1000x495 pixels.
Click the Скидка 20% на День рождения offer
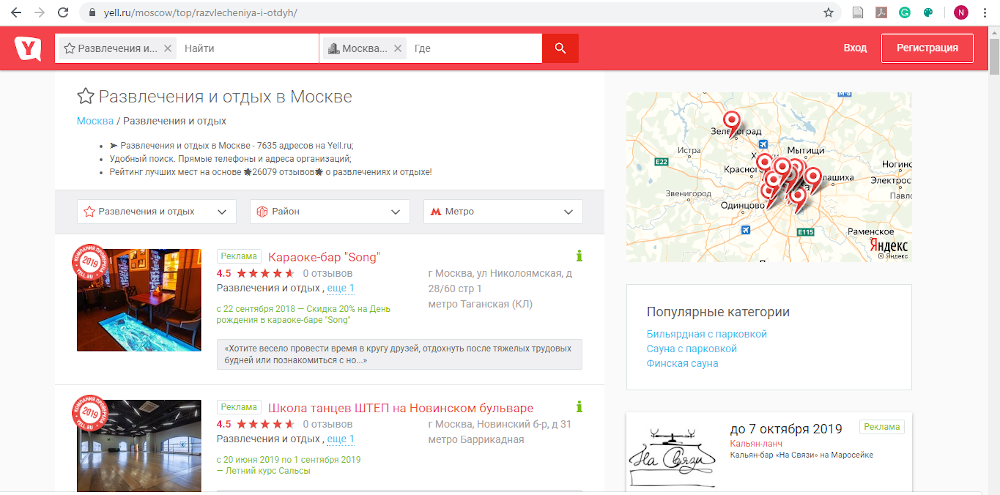coord(304,314)
